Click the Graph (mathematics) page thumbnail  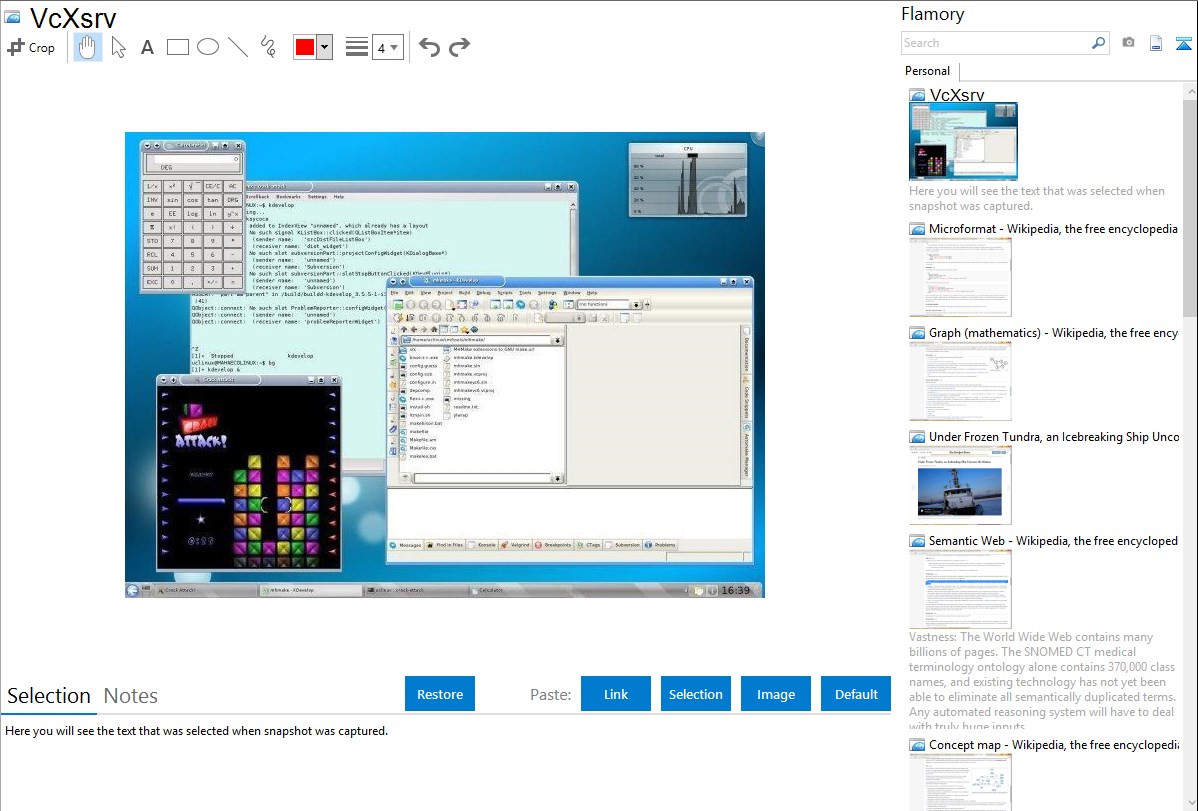tap(960, 381)
